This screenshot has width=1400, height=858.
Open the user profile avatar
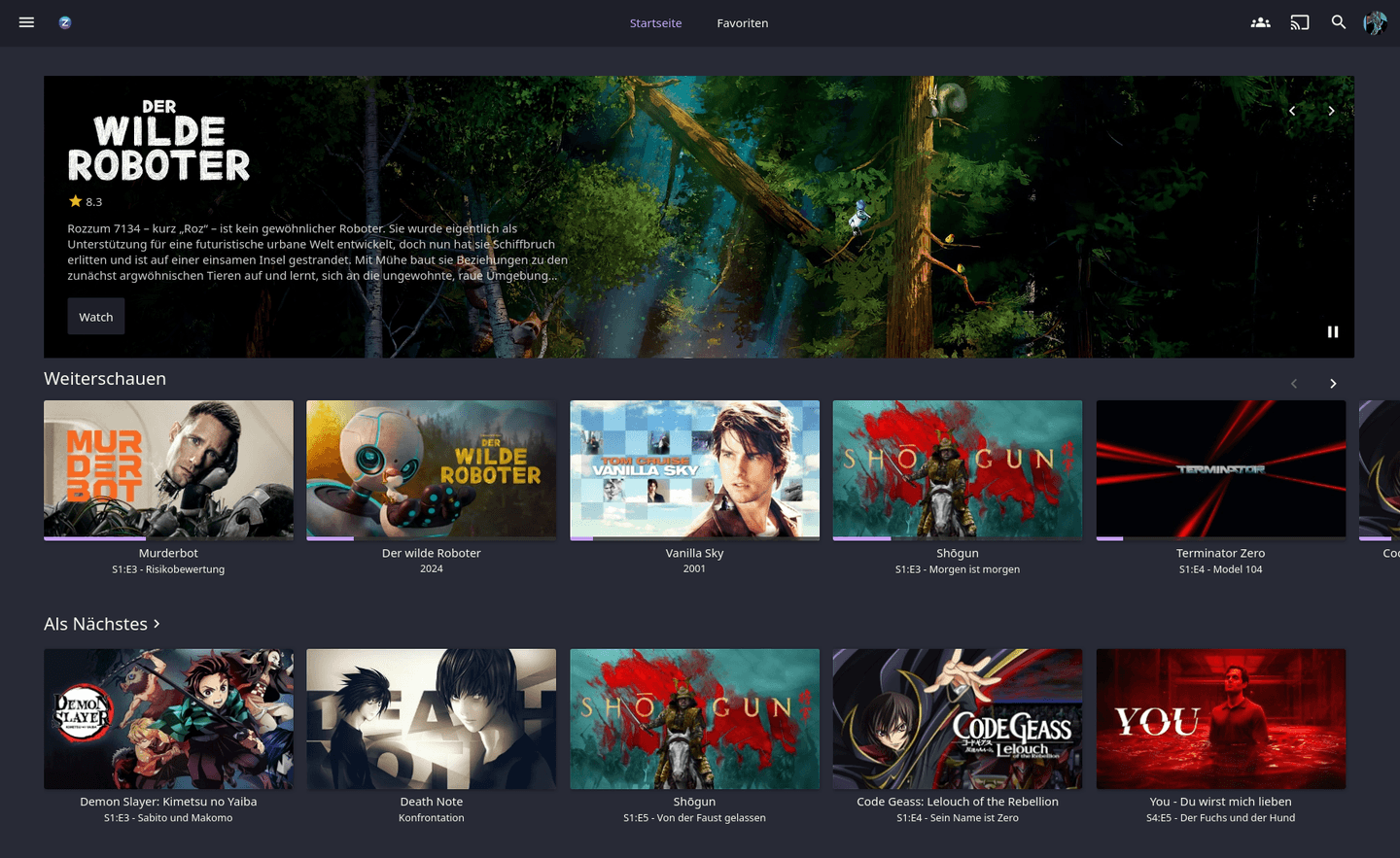tap(1375, 22)
